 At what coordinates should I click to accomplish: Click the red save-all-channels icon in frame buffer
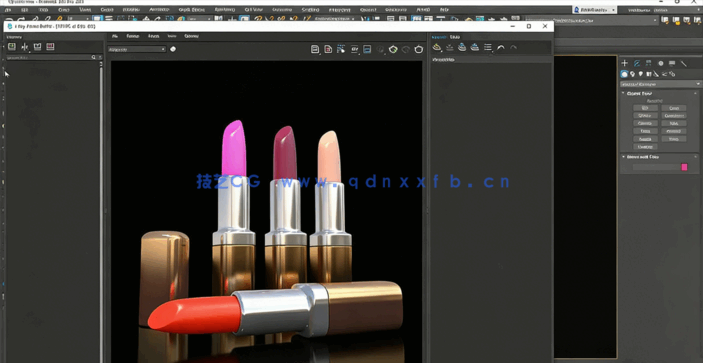pyautogui.click(x=328, y=49)
